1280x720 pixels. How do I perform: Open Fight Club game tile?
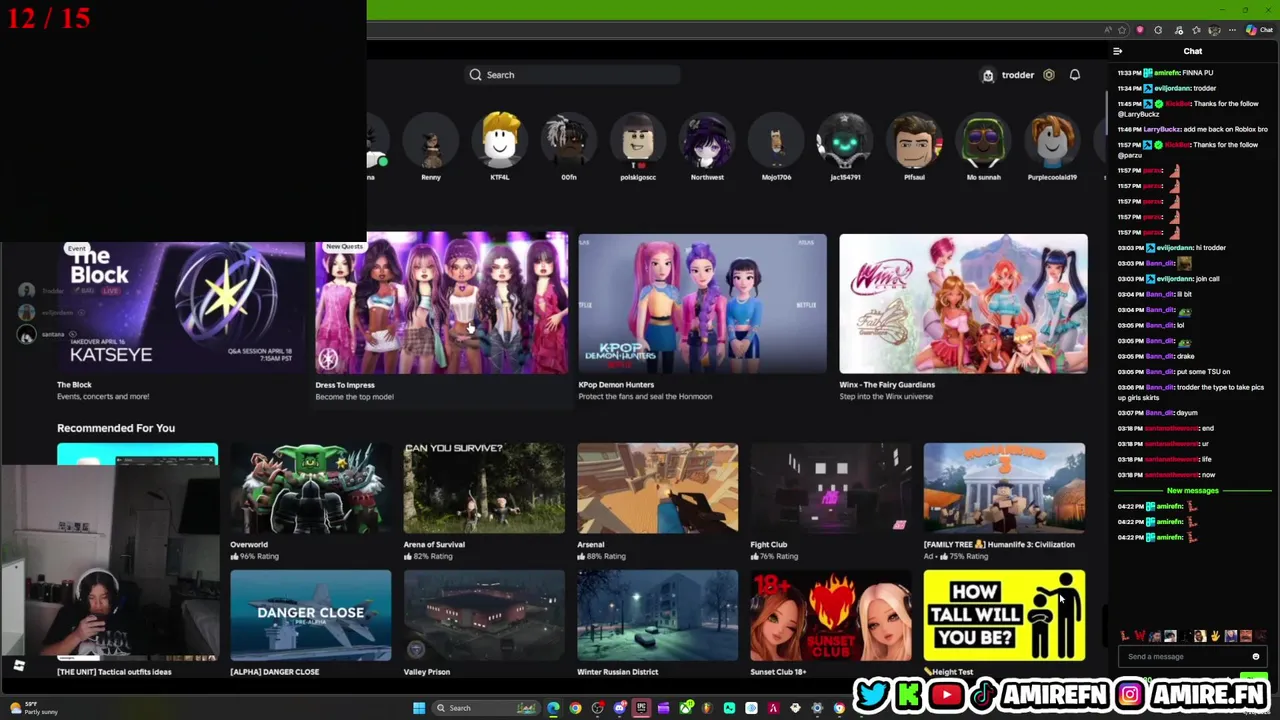(831, 489)
